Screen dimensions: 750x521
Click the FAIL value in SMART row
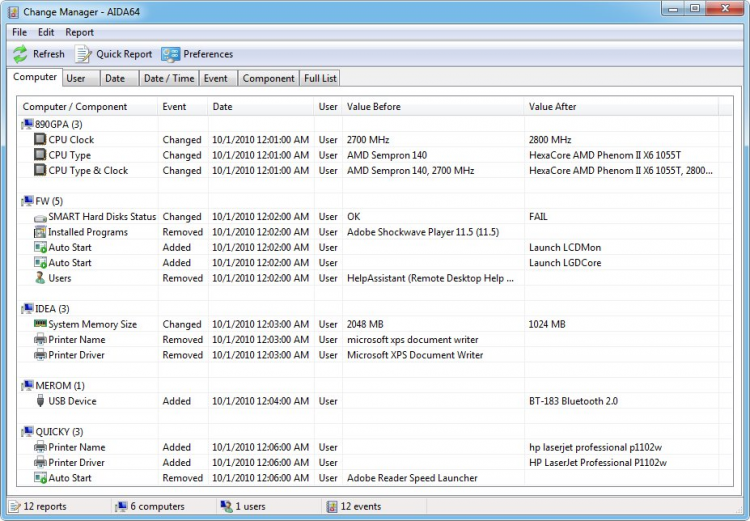(538, 217)
